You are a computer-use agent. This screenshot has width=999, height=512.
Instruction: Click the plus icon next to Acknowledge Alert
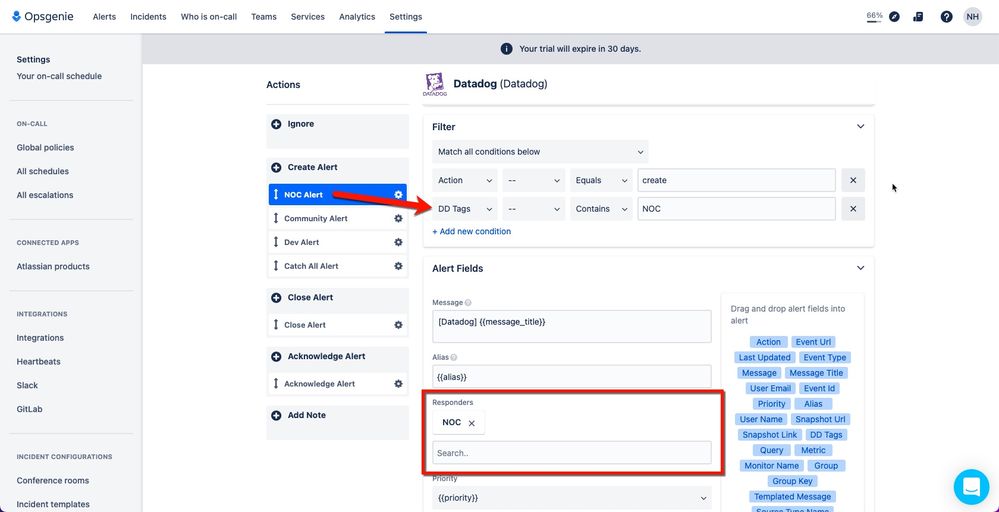click(276, 357)
